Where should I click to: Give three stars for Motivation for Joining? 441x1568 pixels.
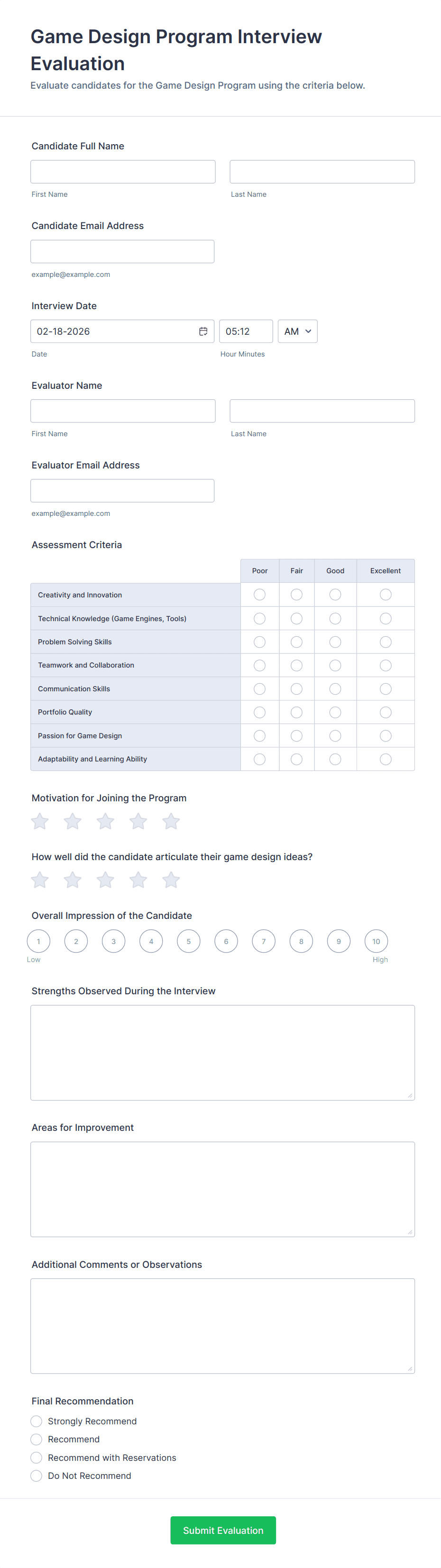[x=105, y=822]
